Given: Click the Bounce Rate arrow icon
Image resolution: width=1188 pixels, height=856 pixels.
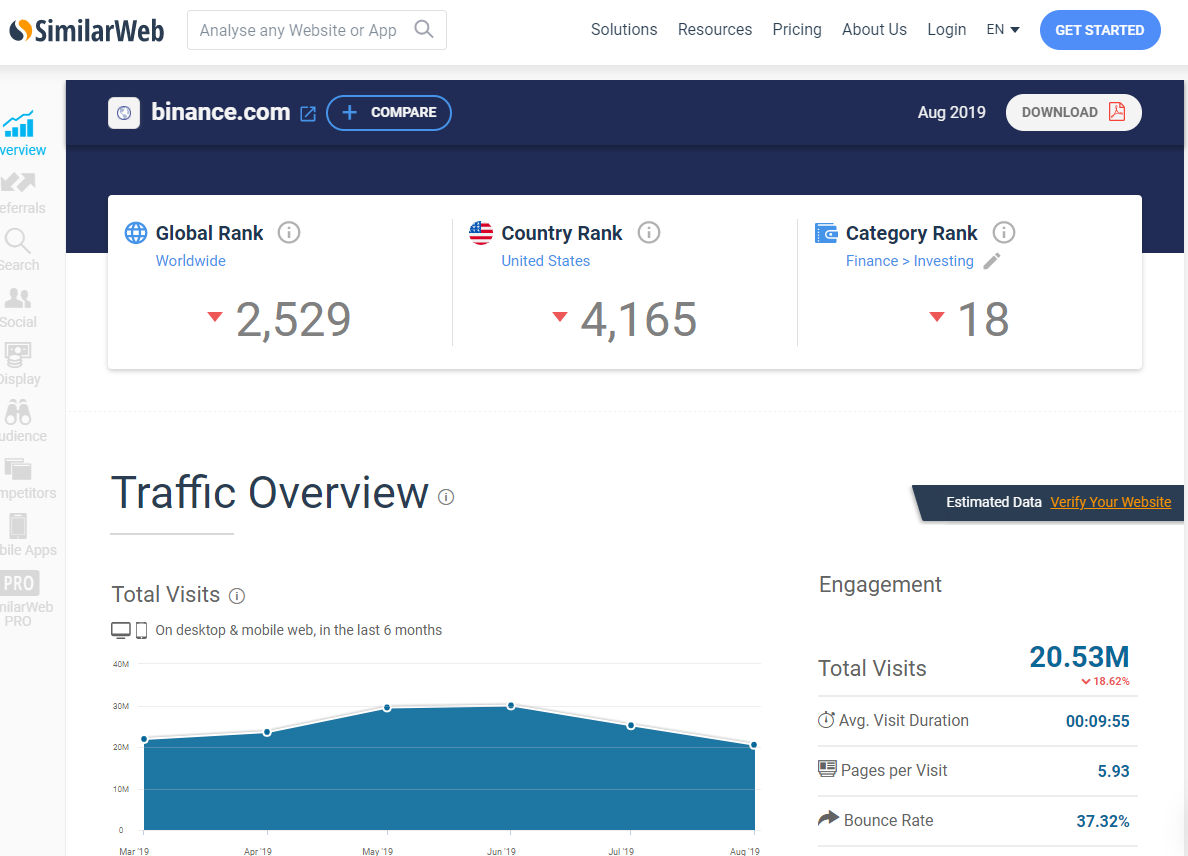Looking at the screenshot, I should pyautogui.click(x=829, y=818).
